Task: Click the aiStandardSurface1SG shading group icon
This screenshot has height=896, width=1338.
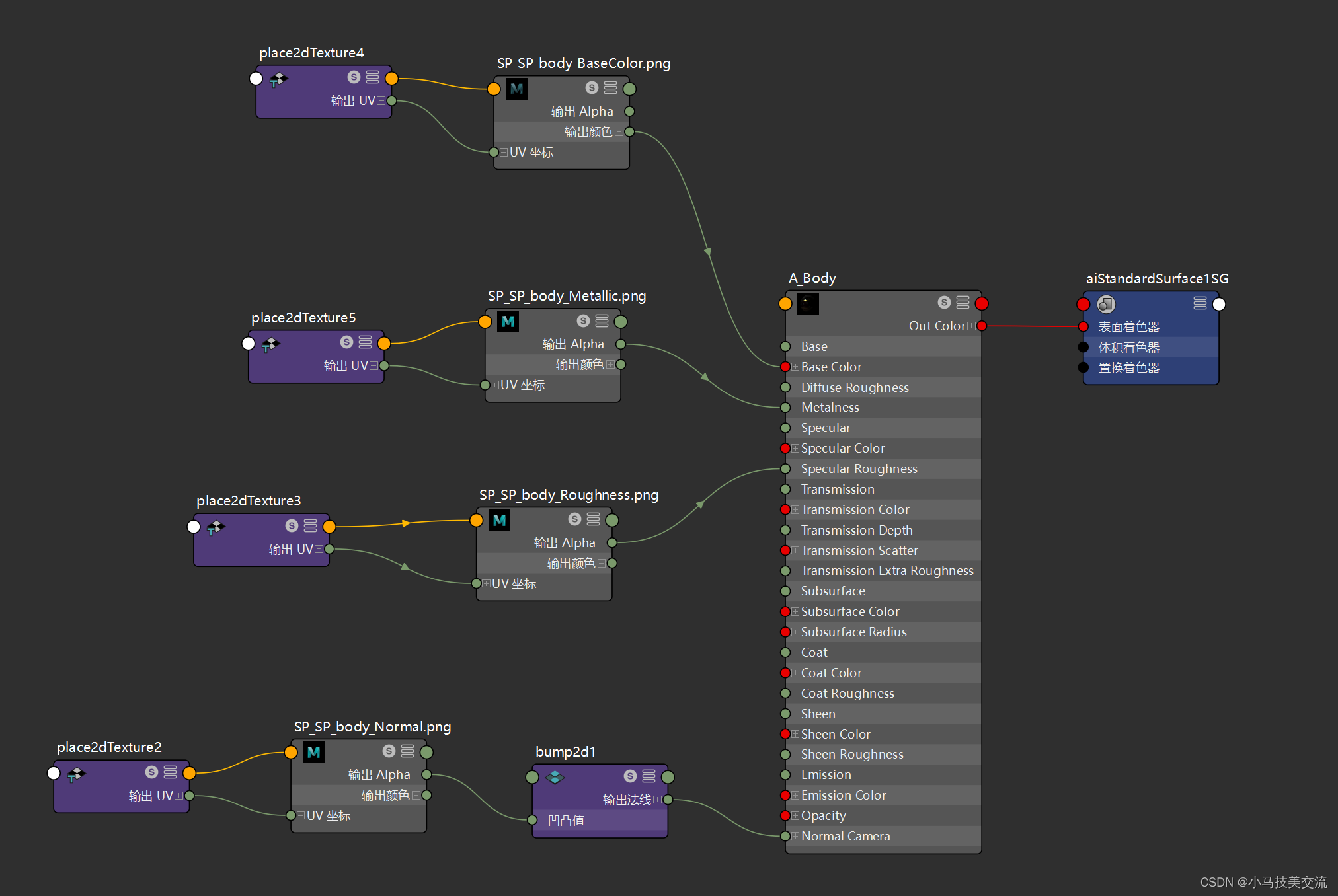Action: [1106, 304]
